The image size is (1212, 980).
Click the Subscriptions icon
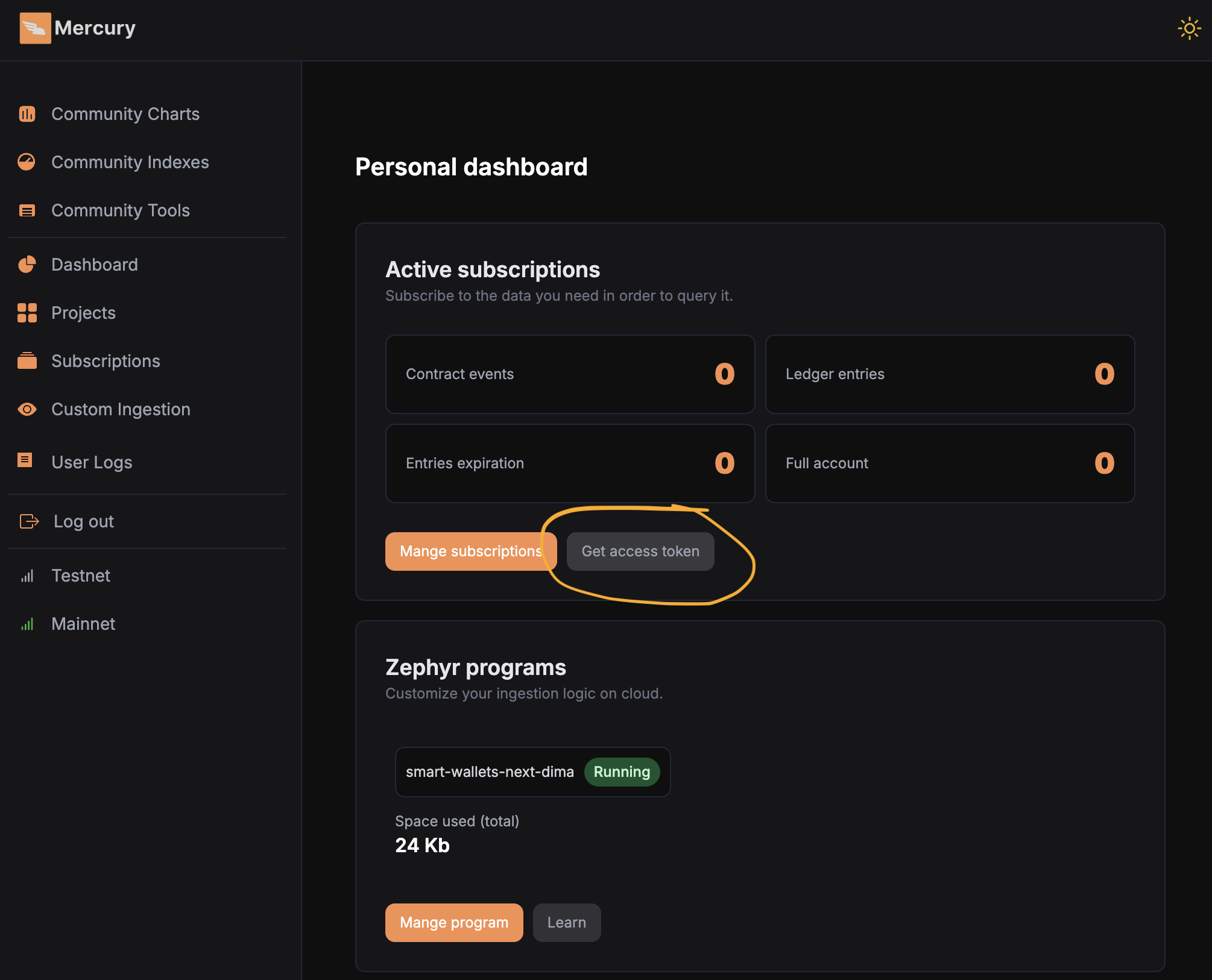click(x=27, y=360)
